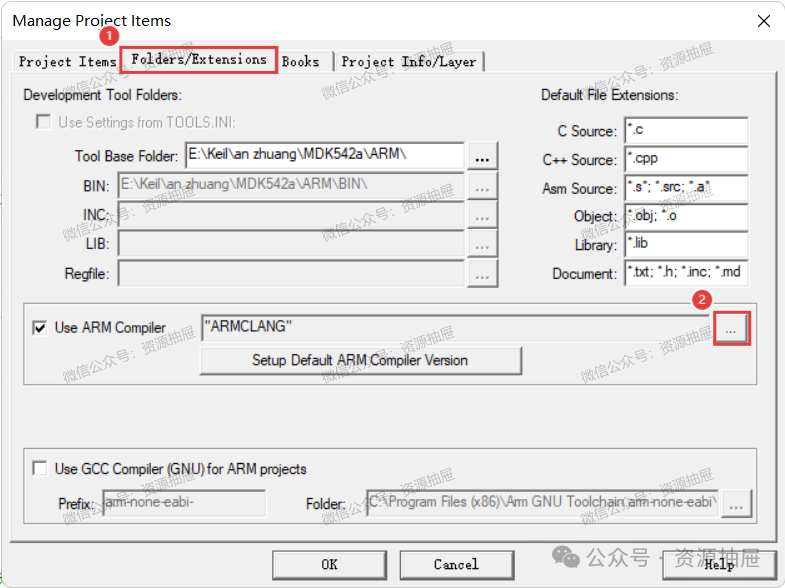Browse for the GCC toolchain folder
Viewport: 785px width, 588px height.
(x=736, y=503)
